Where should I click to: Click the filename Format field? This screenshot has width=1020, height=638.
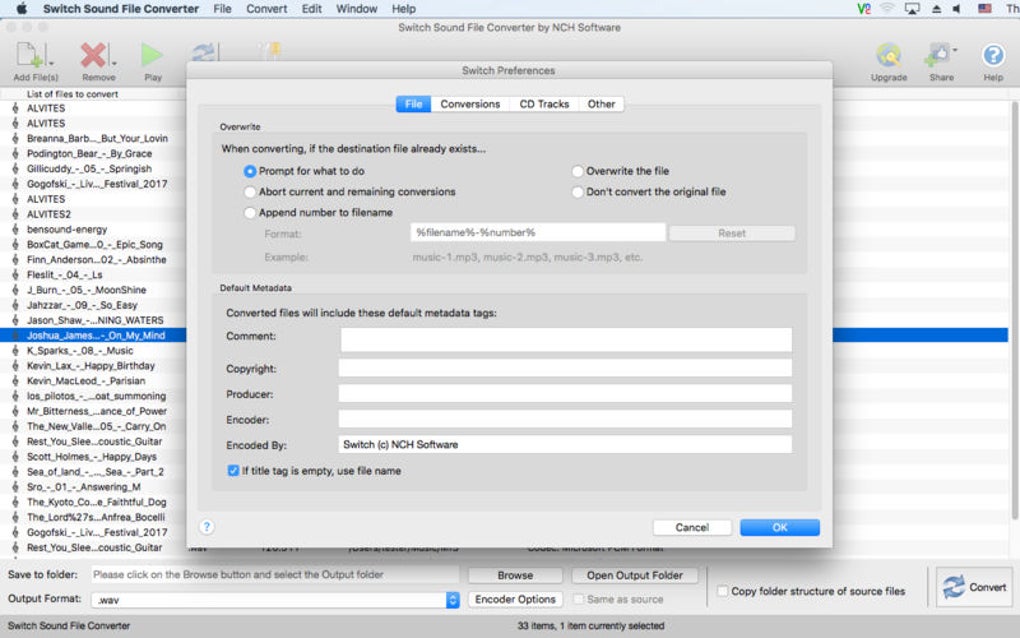(538, 232)
